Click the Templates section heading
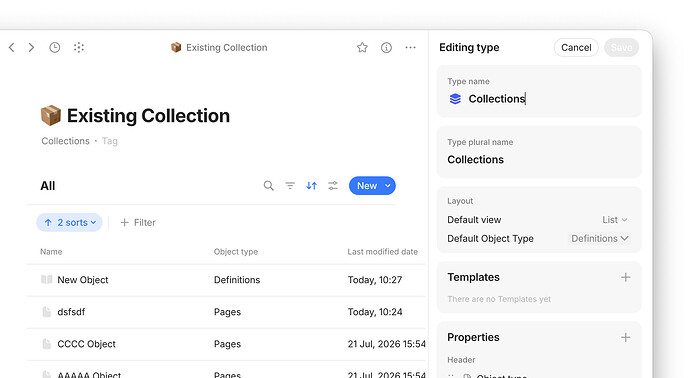690x378 pixels. point(473,277)
